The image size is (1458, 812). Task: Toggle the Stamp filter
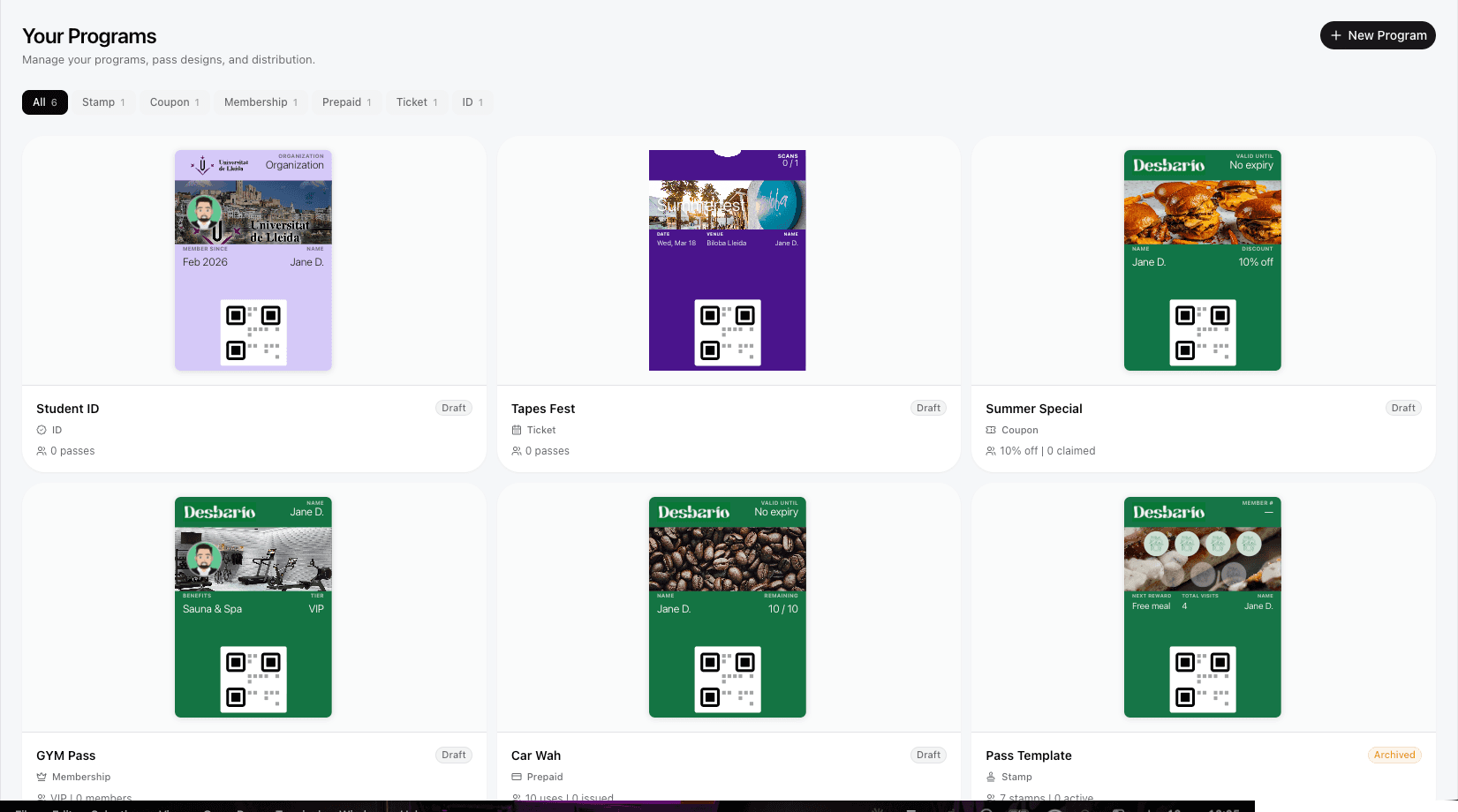click(103, 101)
